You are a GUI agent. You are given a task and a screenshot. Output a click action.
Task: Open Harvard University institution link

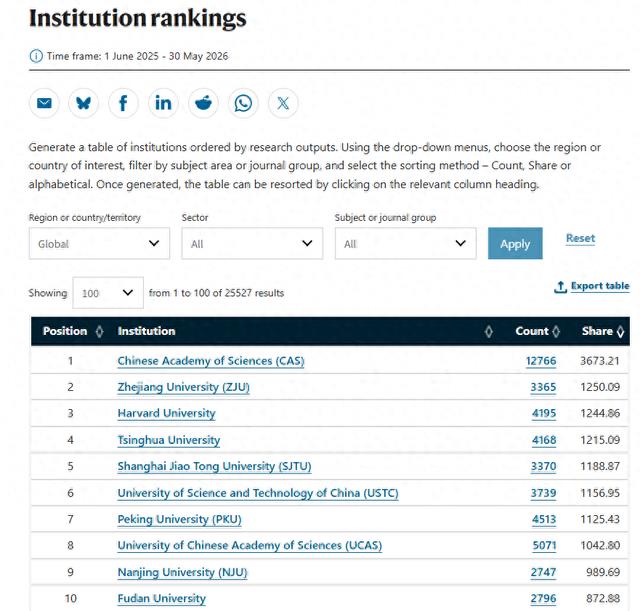tap(167, 413)
